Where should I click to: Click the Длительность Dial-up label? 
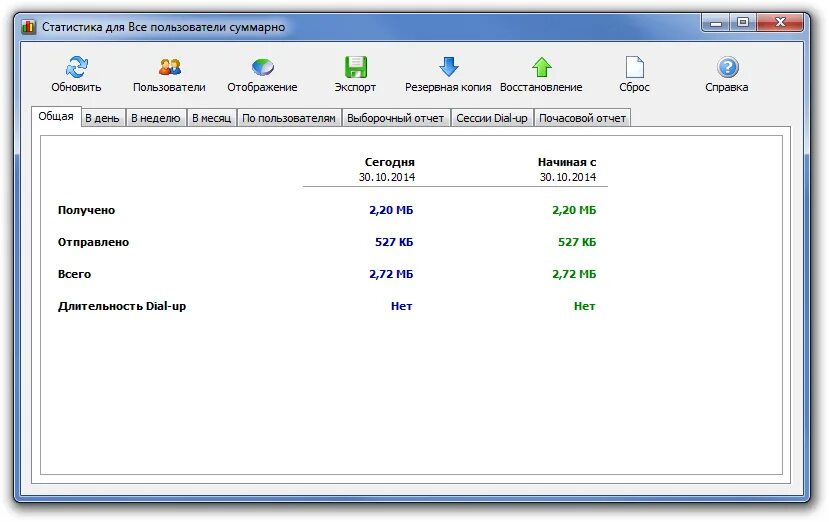(122, 306)
